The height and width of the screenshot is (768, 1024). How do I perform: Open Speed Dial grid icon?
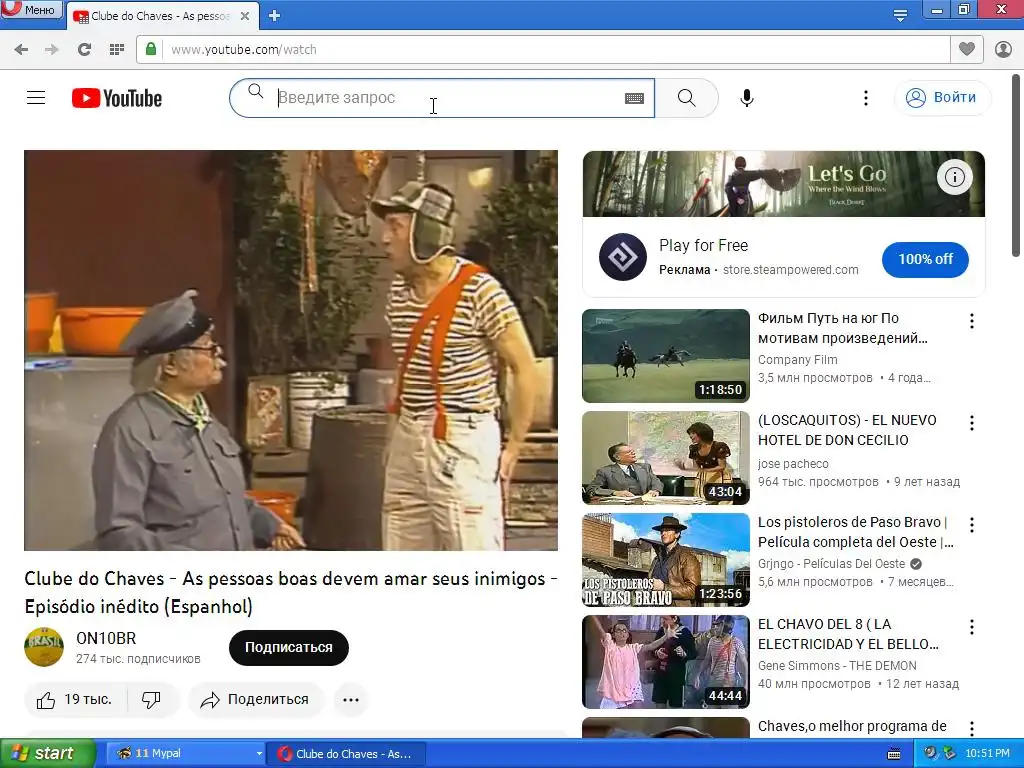pos(117,50)
